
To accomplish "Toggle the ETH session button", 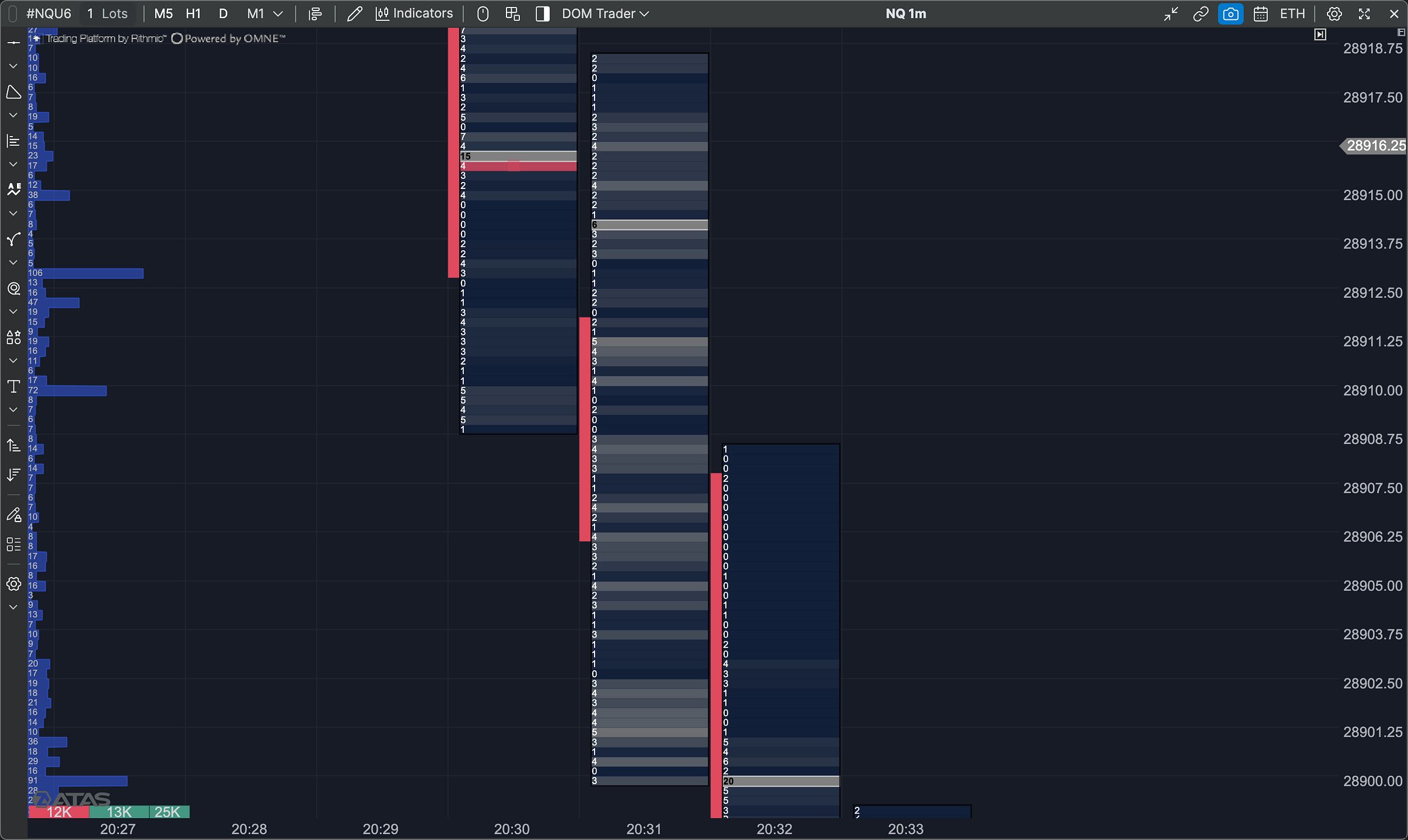I will [1292, 14].
